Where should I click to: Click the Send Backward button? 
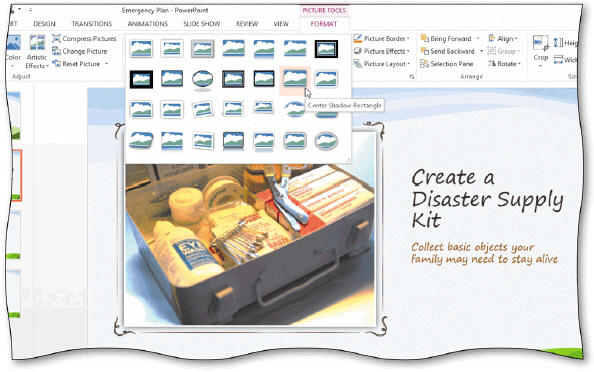pyautogui.click(x=448, y=51)
